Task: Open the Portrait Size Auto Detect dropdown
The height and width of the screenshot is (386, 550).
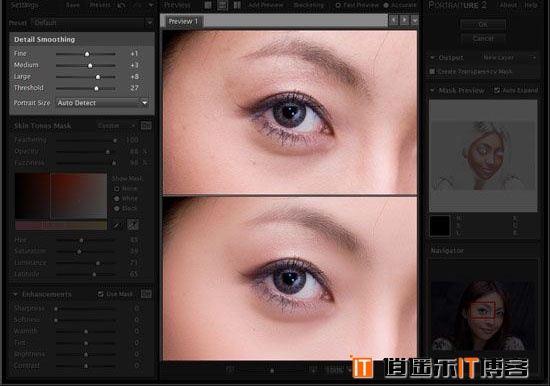Action: pos(102,103)
